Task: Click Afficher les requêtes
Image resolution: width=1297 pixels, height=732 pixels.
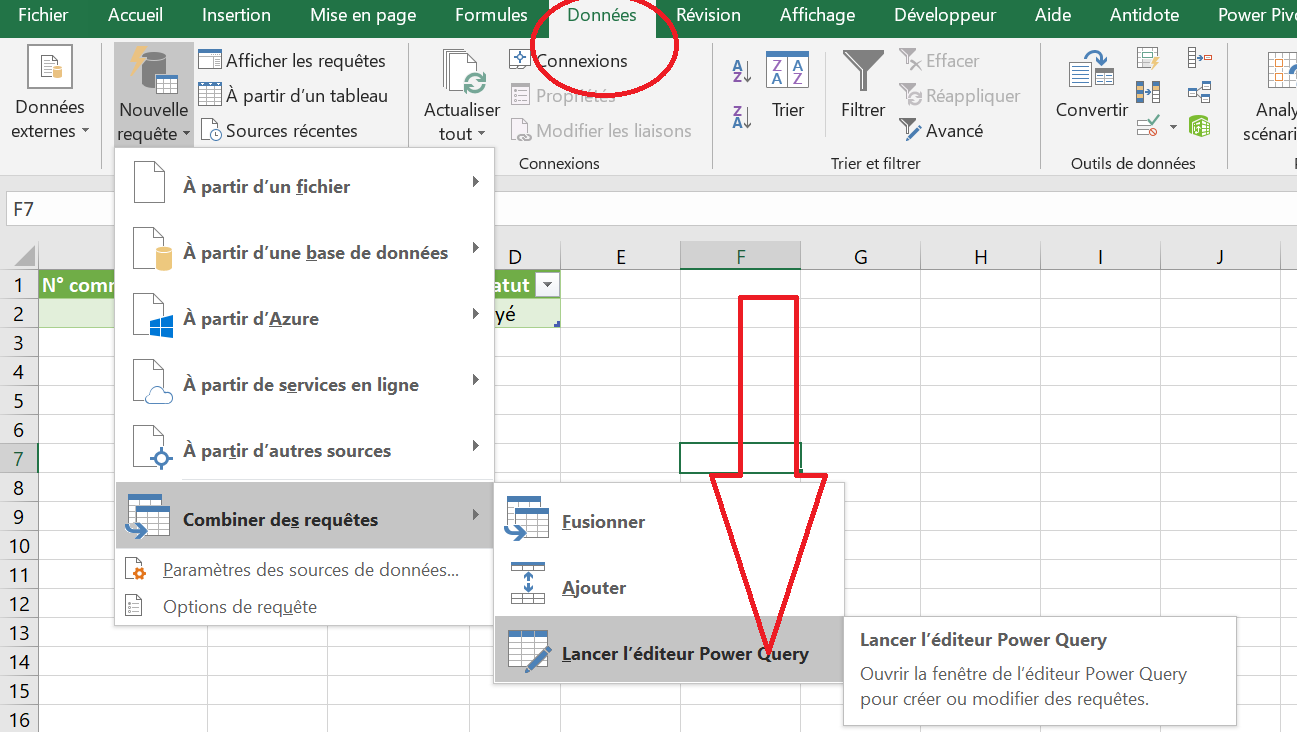Action: (292, 61)
